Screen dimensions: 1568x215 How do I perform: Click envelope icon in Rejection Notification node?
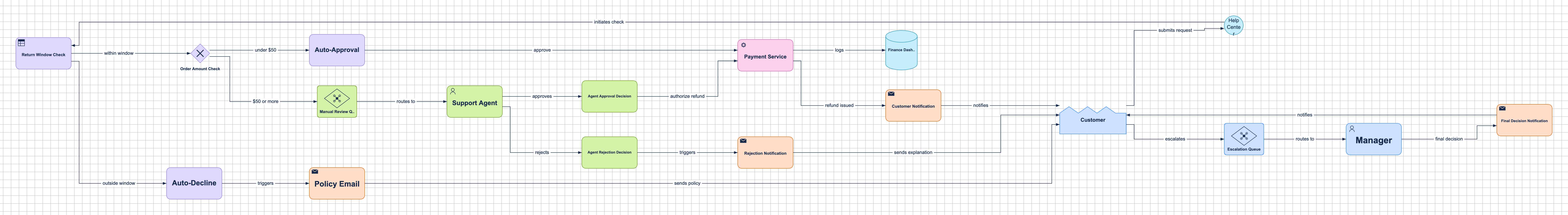(743, 141)
